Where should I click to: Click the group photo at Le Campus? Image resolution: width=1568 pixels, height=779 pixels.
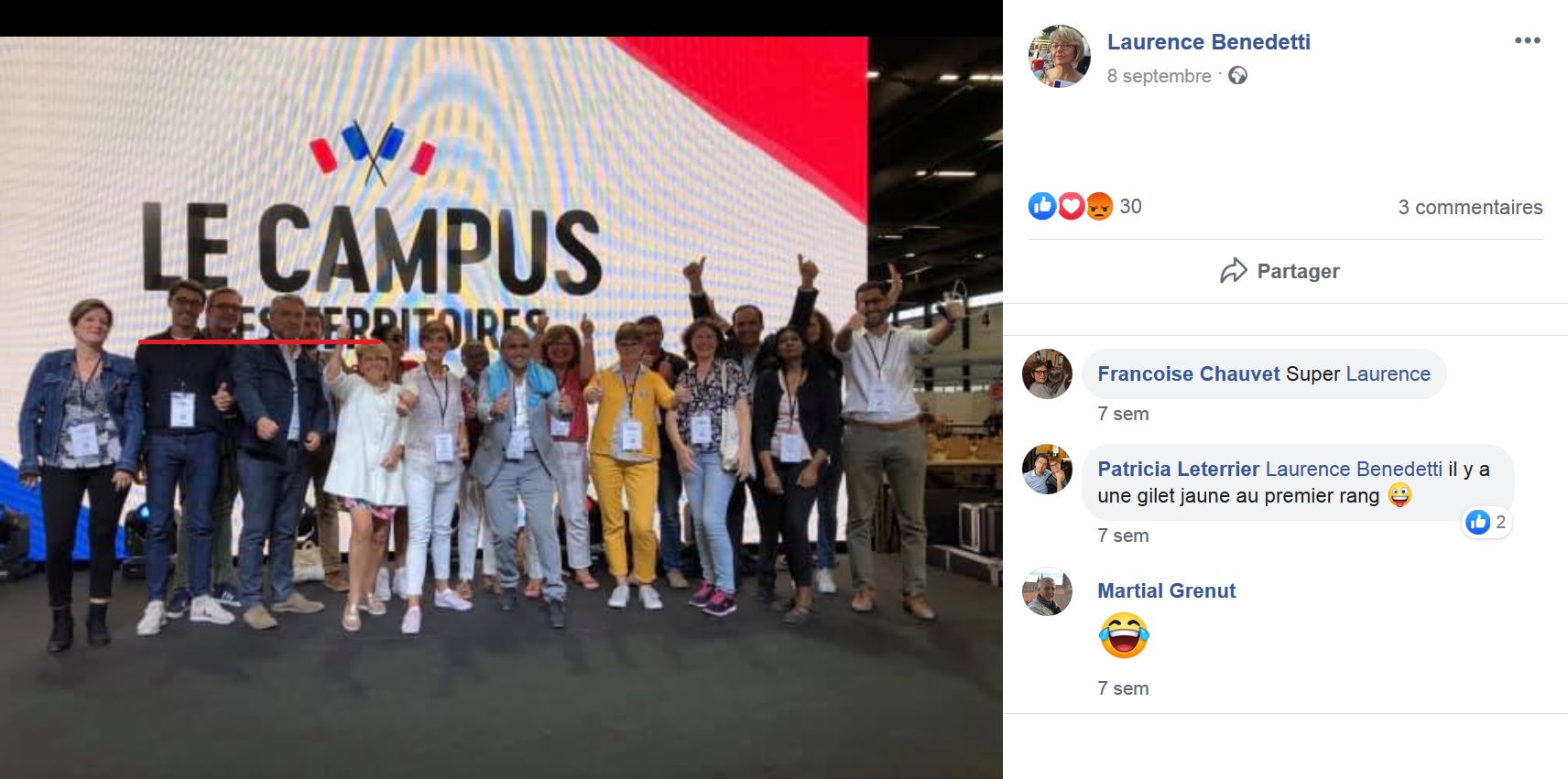click(501, 407)
